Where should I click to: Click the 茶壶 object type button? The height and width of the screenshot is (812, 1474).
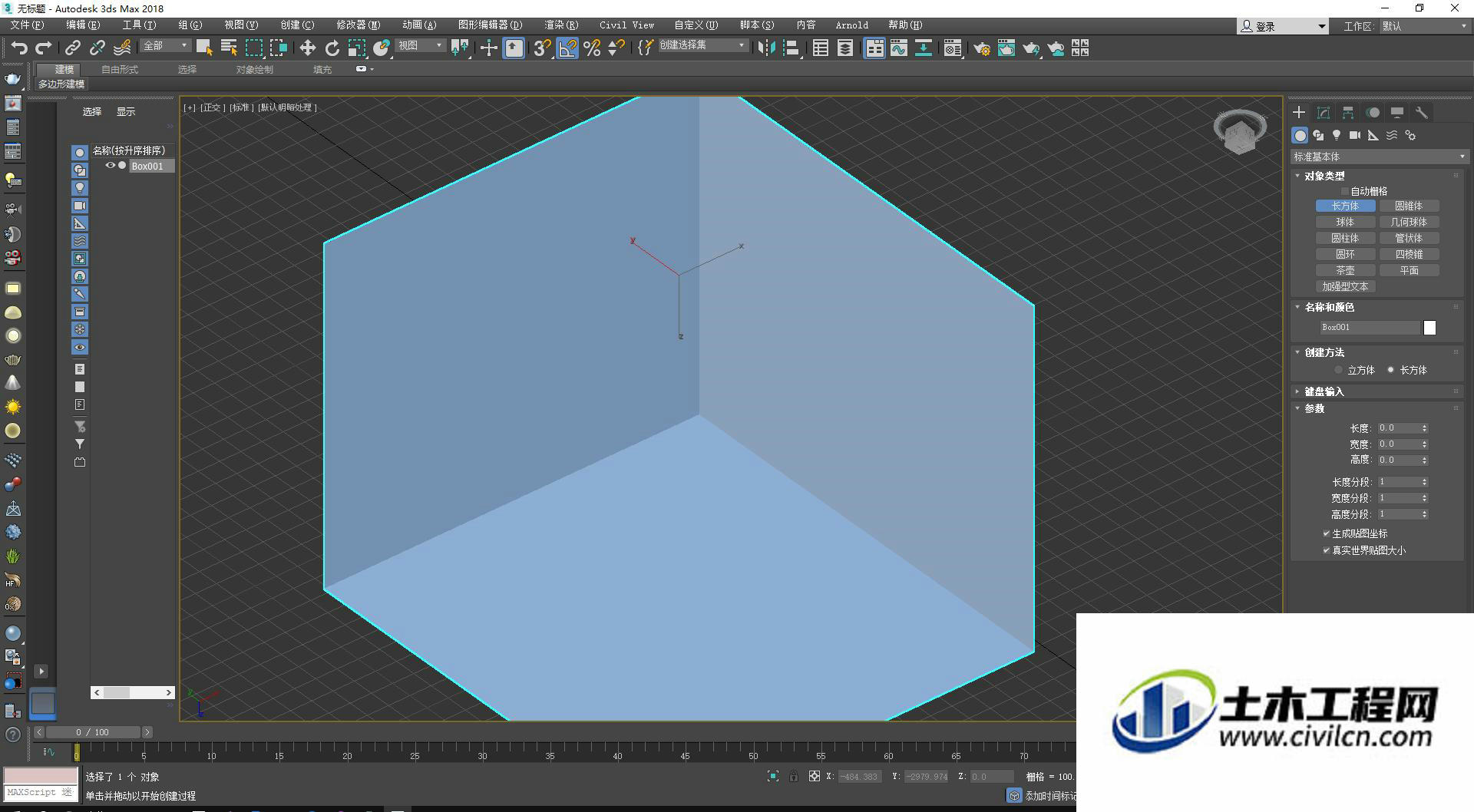(x=1345, y=270)
